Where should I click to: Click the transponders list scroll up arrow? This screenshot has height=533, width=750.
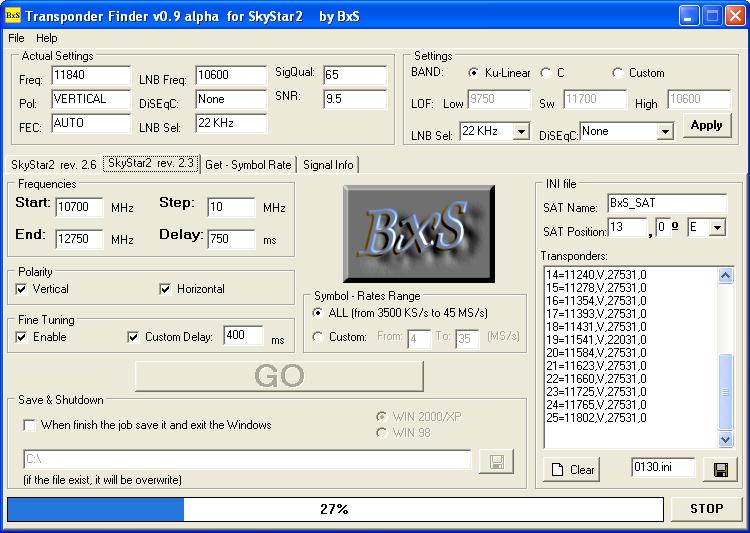tap(726, 276)
